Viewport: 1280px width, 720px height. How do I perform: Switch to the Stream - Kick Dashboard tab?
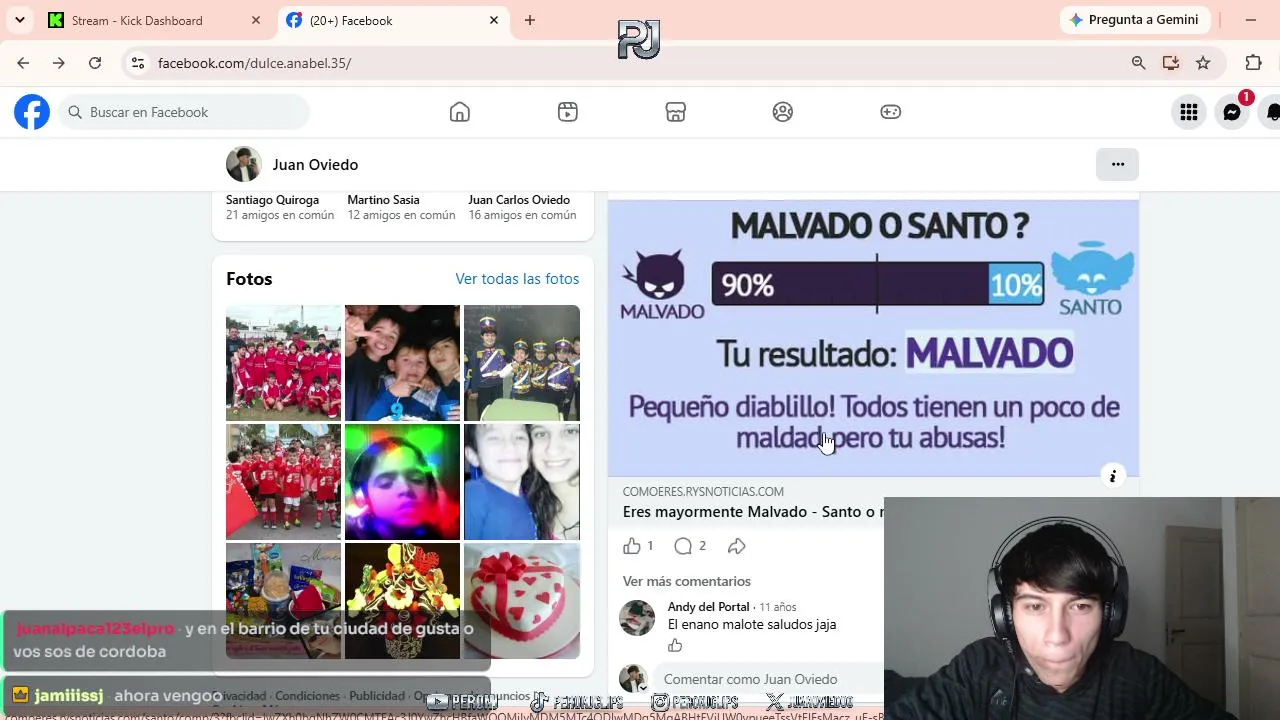155,20
